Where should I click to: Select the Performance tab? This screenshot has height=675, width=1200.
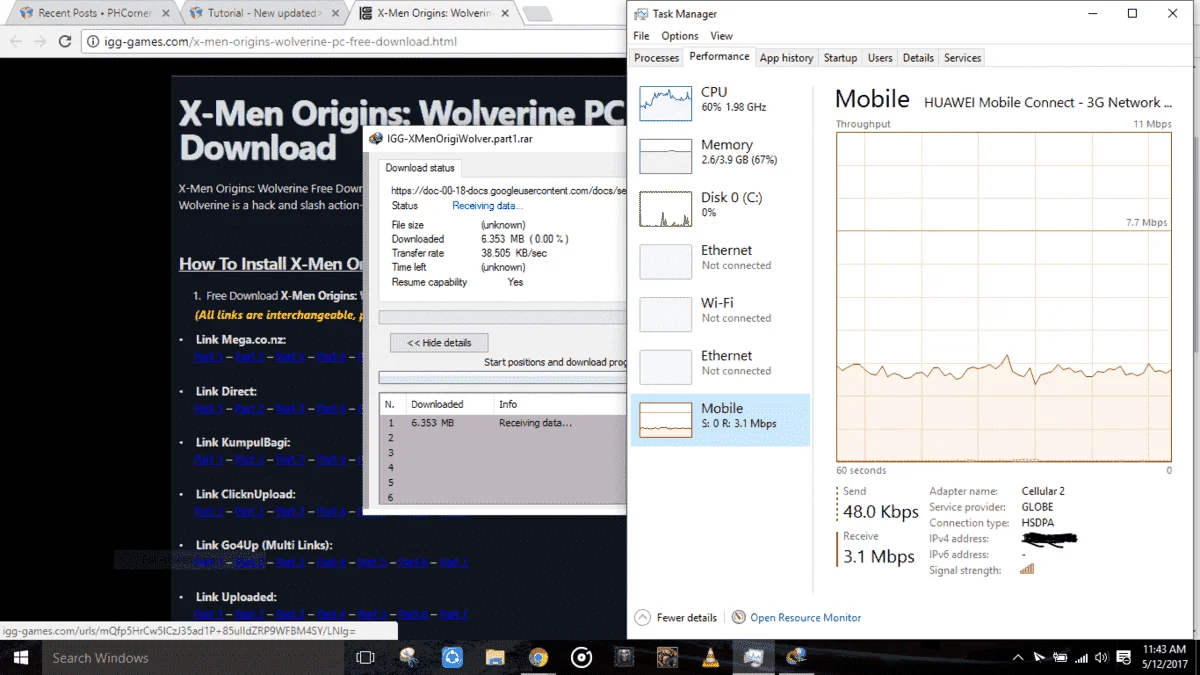click(719, 57)
